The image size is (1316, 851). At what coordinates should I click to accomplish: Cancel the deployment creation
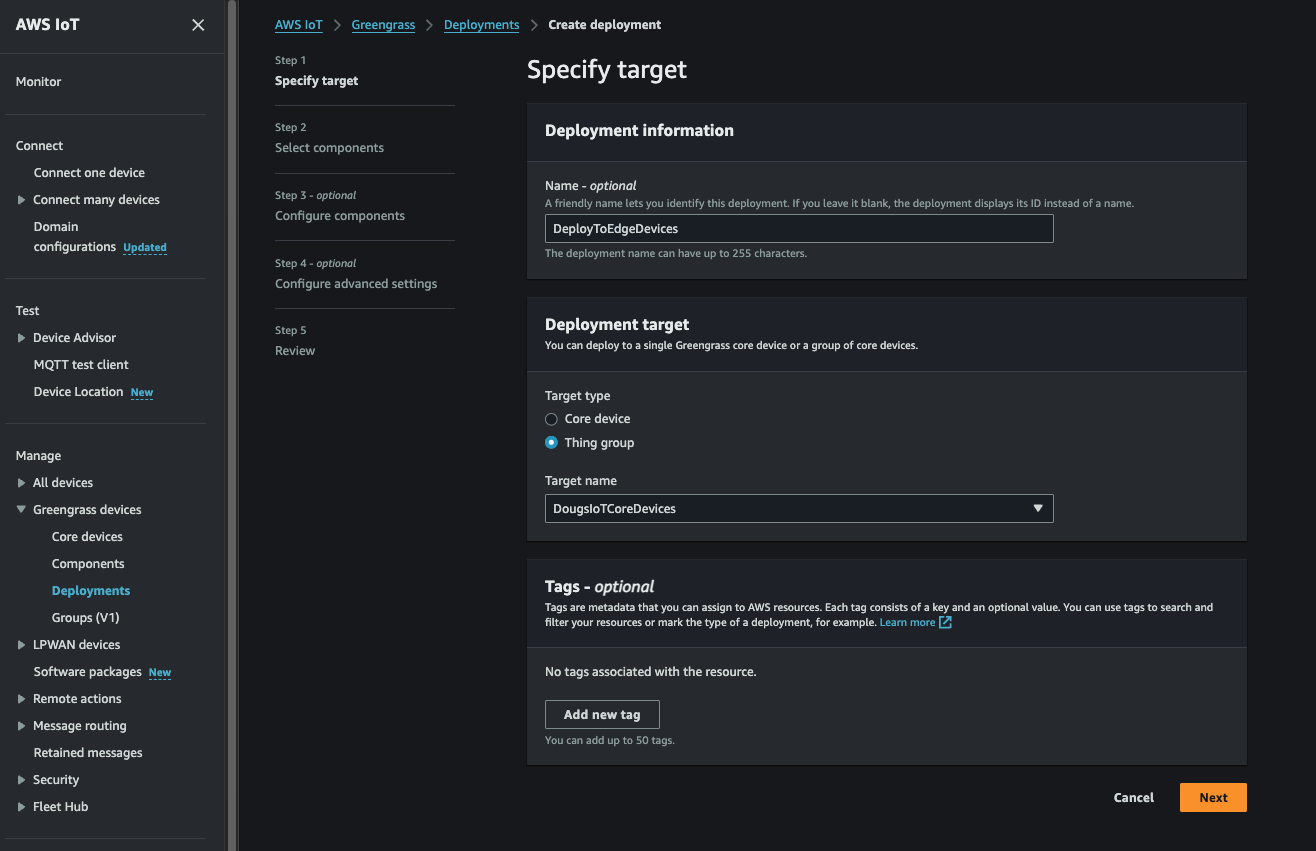click(x=1134, y=798)
